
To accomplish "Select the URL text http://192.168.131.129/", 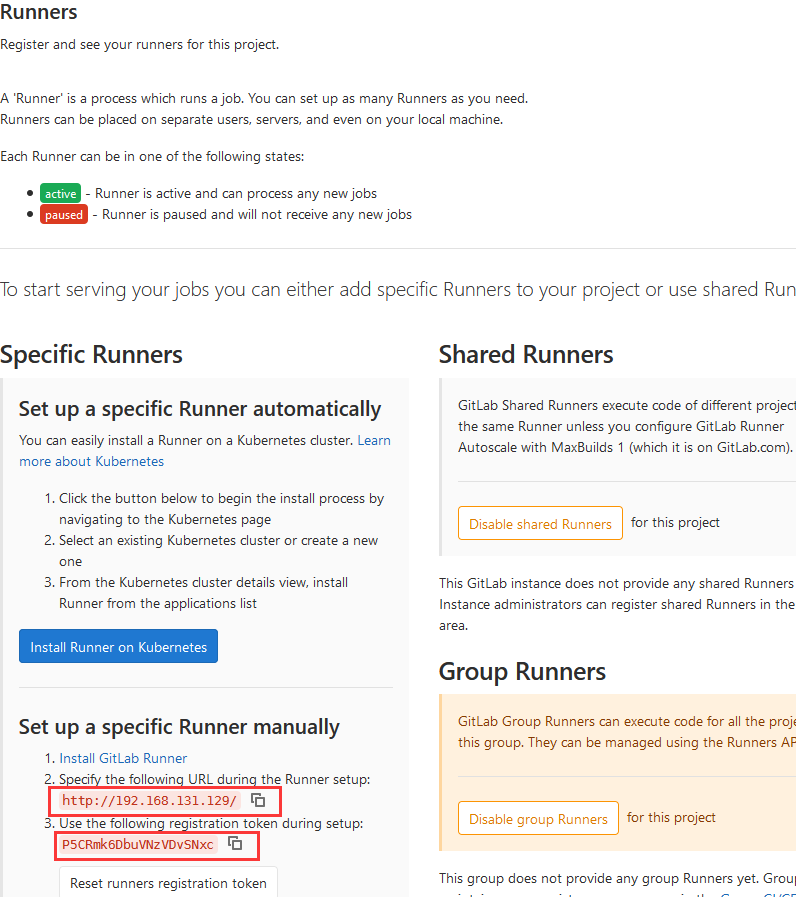I will pyautogui.click(x=149, y=800).
